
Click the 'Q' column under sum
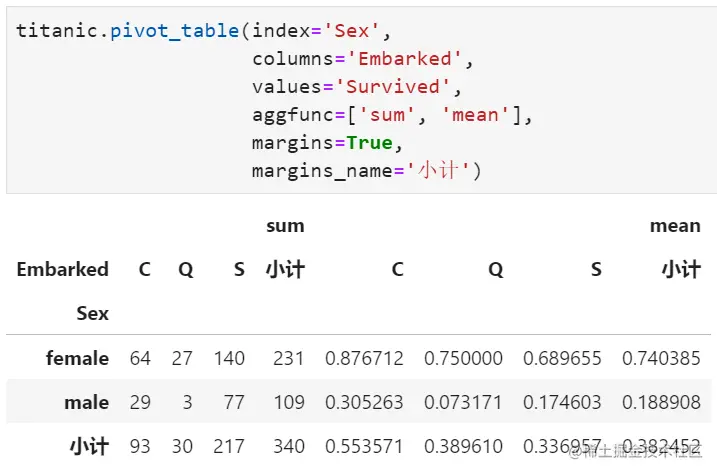(185, 269)
